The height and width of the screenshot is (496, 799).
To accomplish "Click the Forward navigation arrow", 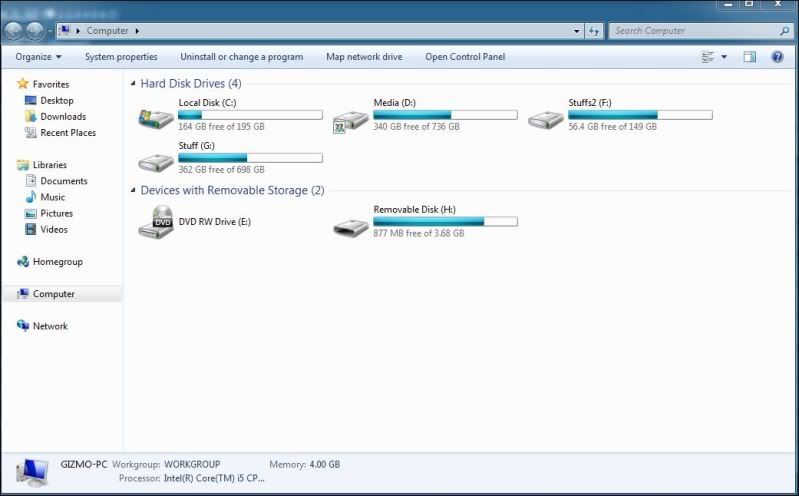I will pos(35,31).
